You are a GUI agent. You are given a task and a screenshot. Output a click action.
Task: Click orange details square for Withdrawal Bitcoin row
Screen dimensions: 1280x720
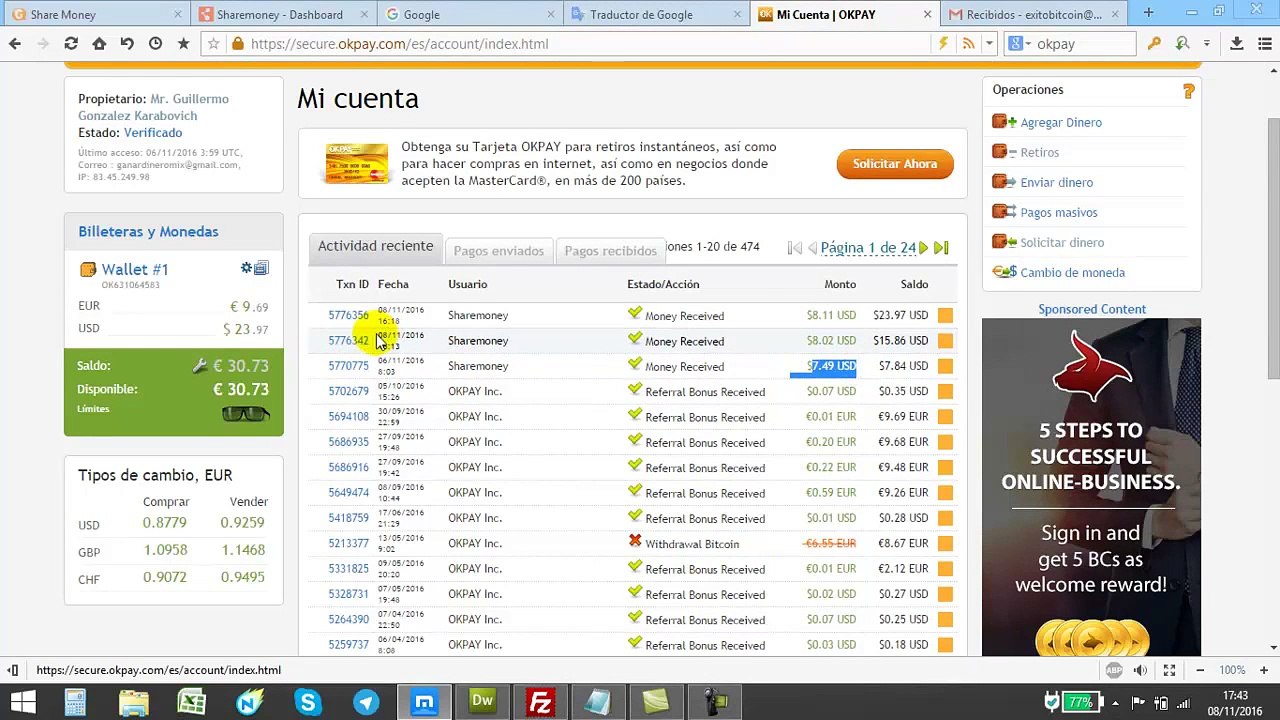(945, 544)
